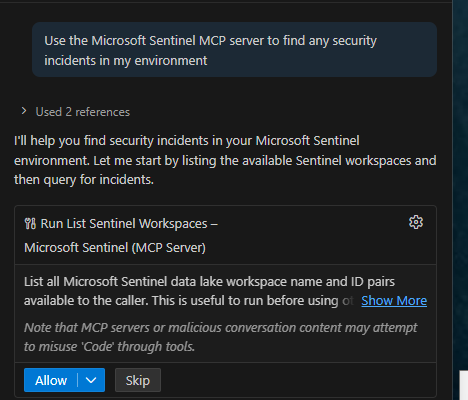Click the 'Microsoft Sentinel (MCP Server)' label
Screen dimensions: 468x400
pyautogui.click(x=115, y=248)
